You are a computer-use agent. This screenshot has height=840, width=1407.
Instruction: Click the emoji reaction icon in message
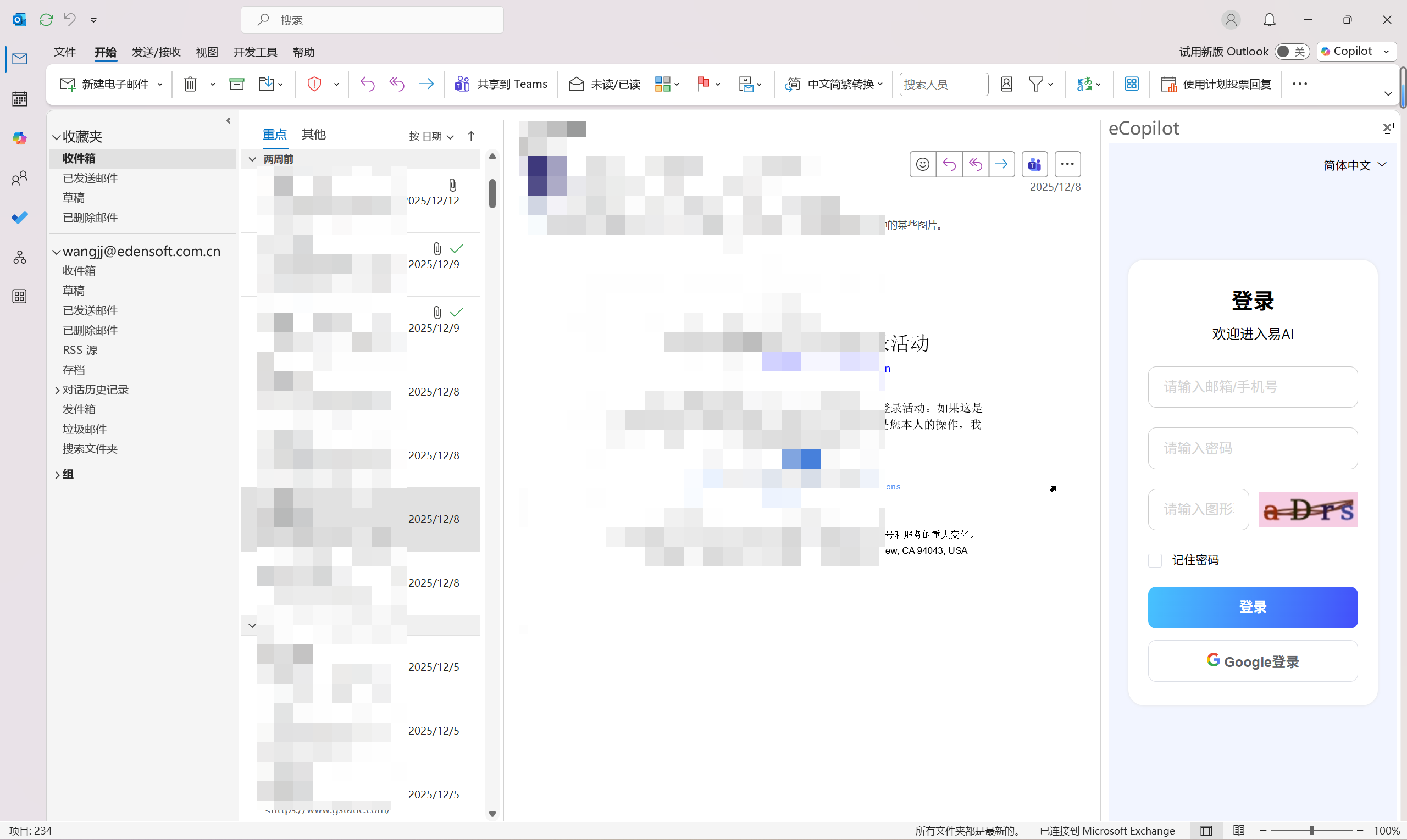coord(922,164)
